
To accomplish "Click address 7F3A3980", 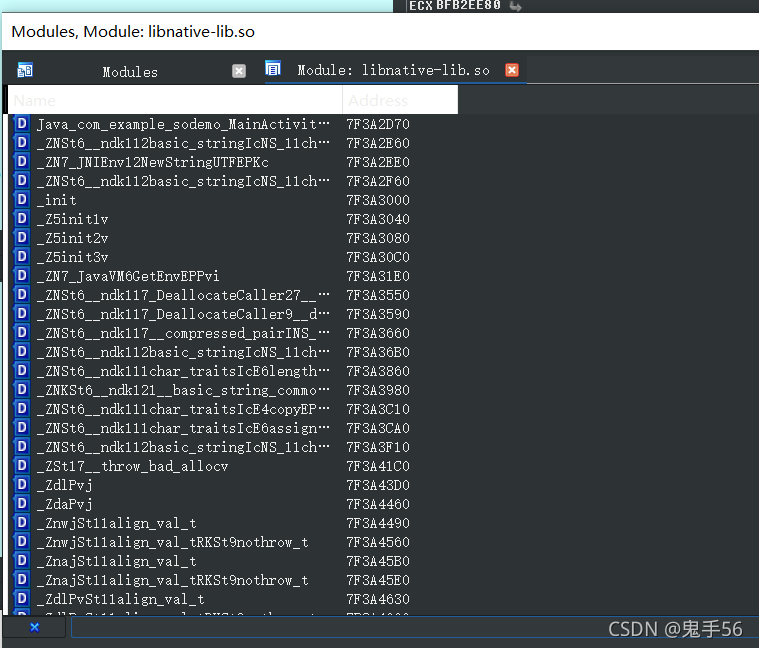I will 378,390.
